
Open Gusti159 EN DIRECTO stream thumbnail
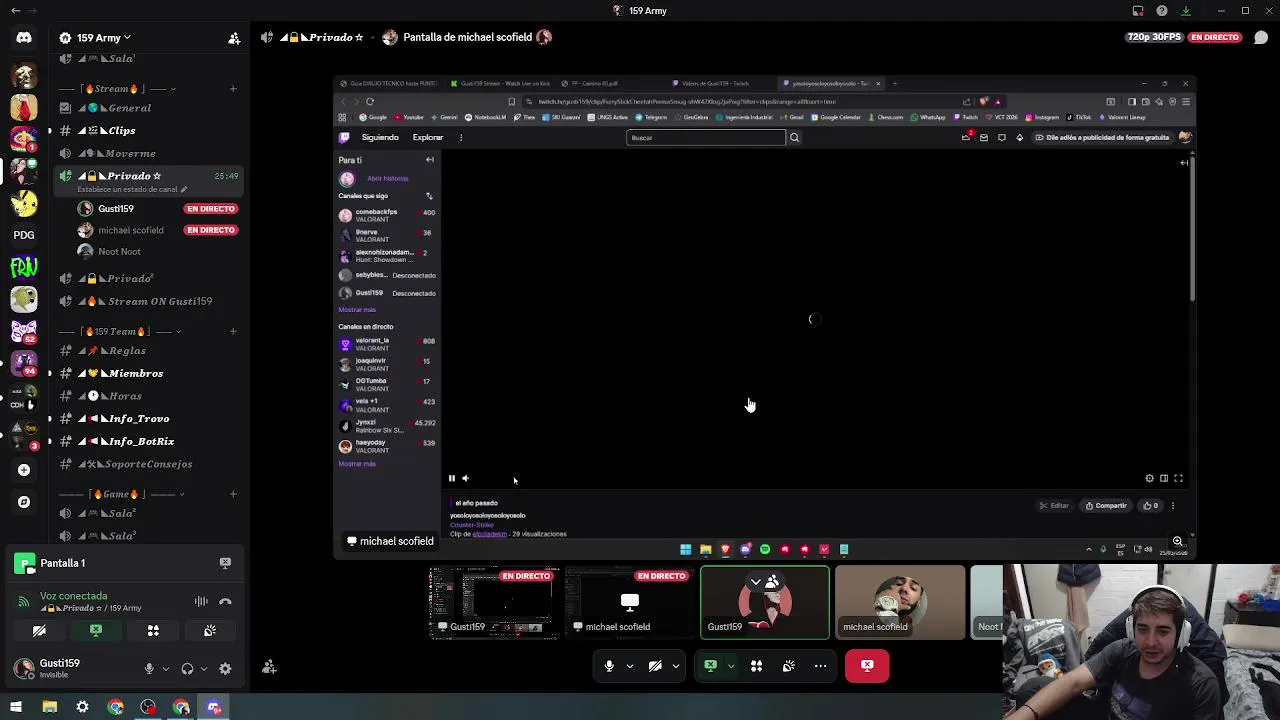(494, 602)
